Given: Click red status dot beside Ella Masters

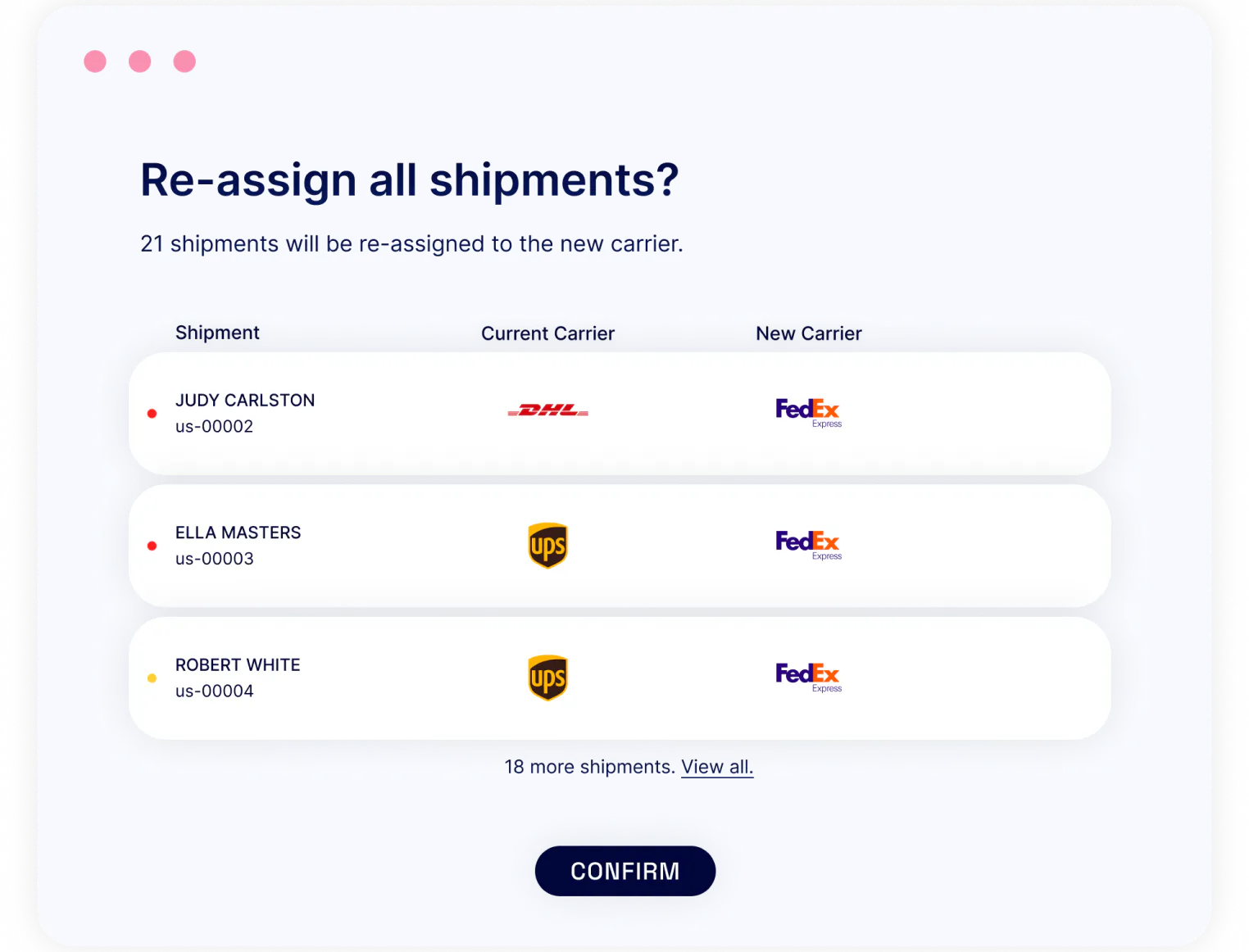Looking at the screenshot, I should click(x=152, y=546).
